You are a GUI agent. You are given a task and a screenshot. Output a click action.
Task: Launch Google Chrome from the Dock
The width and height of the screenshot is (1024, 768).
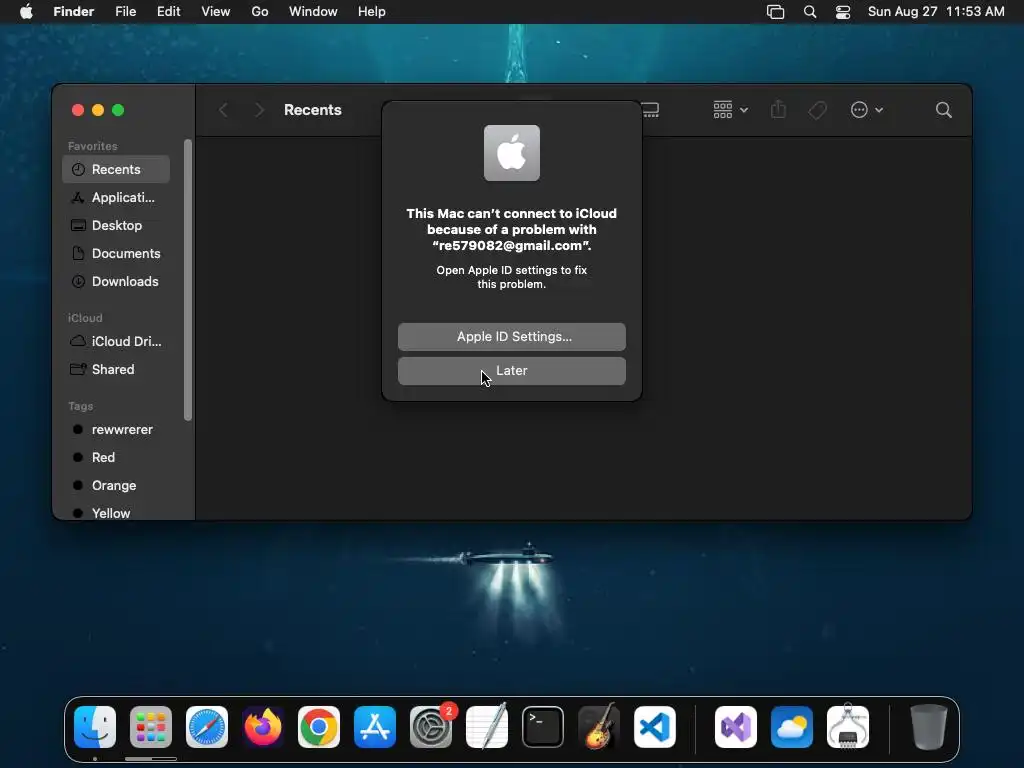319,727
